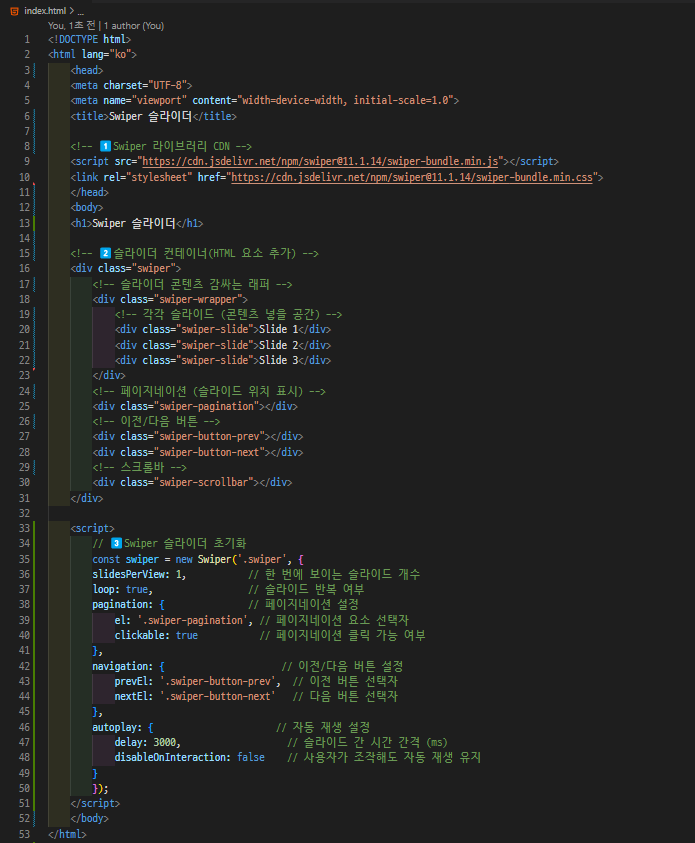Click "Swiper 슬라이더" inside the h1 tag

click(134, 223)
